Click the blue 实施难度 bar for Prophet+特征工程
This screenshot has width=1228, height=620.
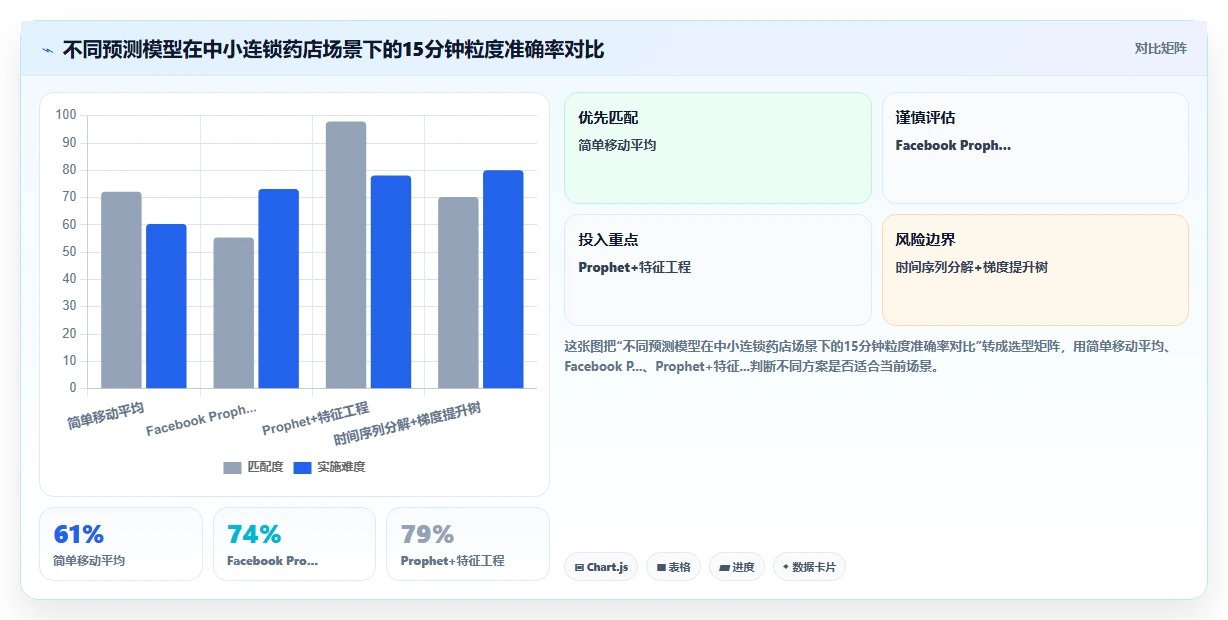(x=391, y=282)
